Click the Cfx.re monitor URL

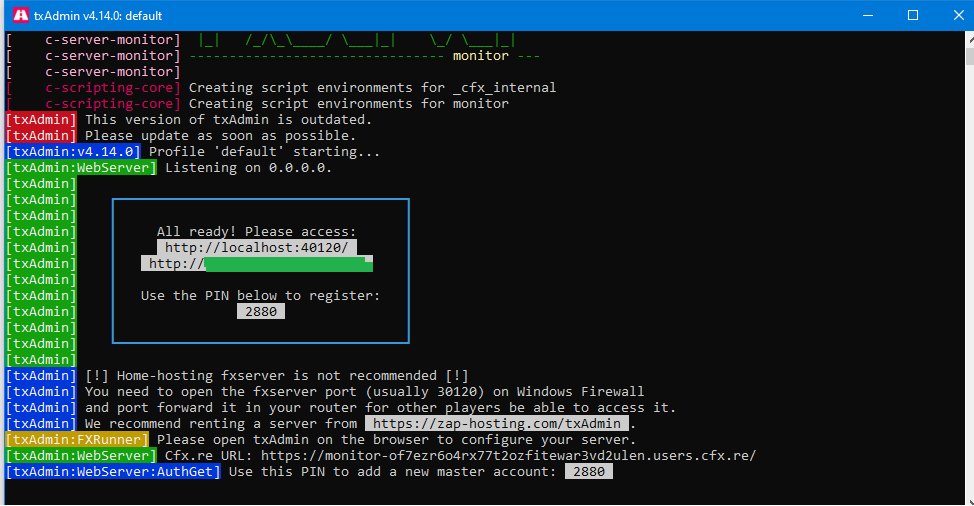point(508,456)
